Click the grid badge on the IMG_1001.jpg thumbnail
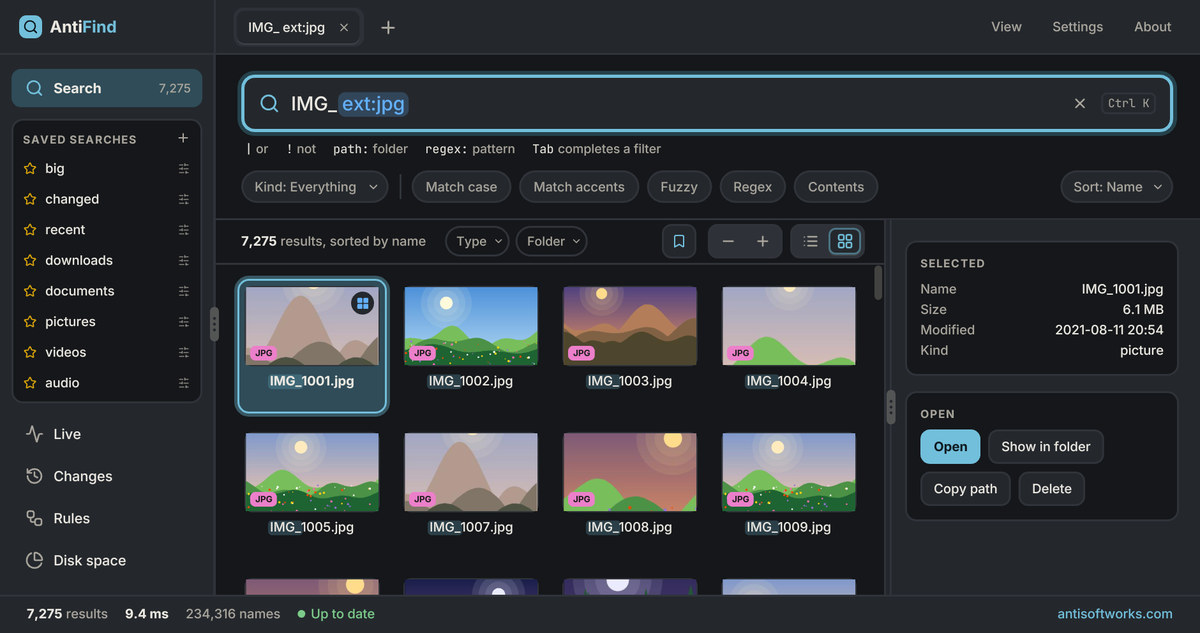This screenshot has width=1200, height=633. pos(362,303)
